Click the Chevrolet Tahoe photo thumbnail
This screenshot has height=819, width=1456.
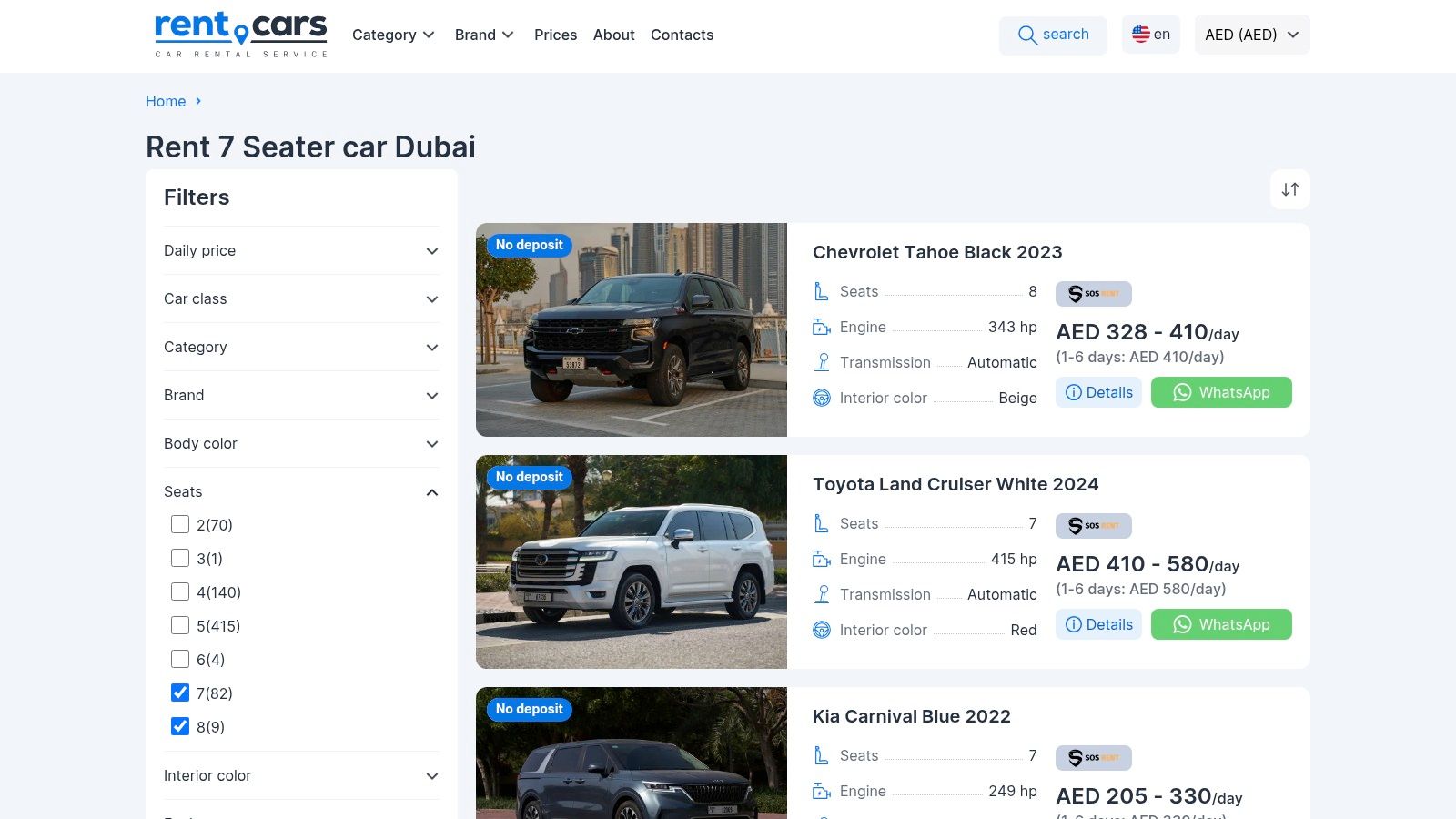(x=632, y=329)
